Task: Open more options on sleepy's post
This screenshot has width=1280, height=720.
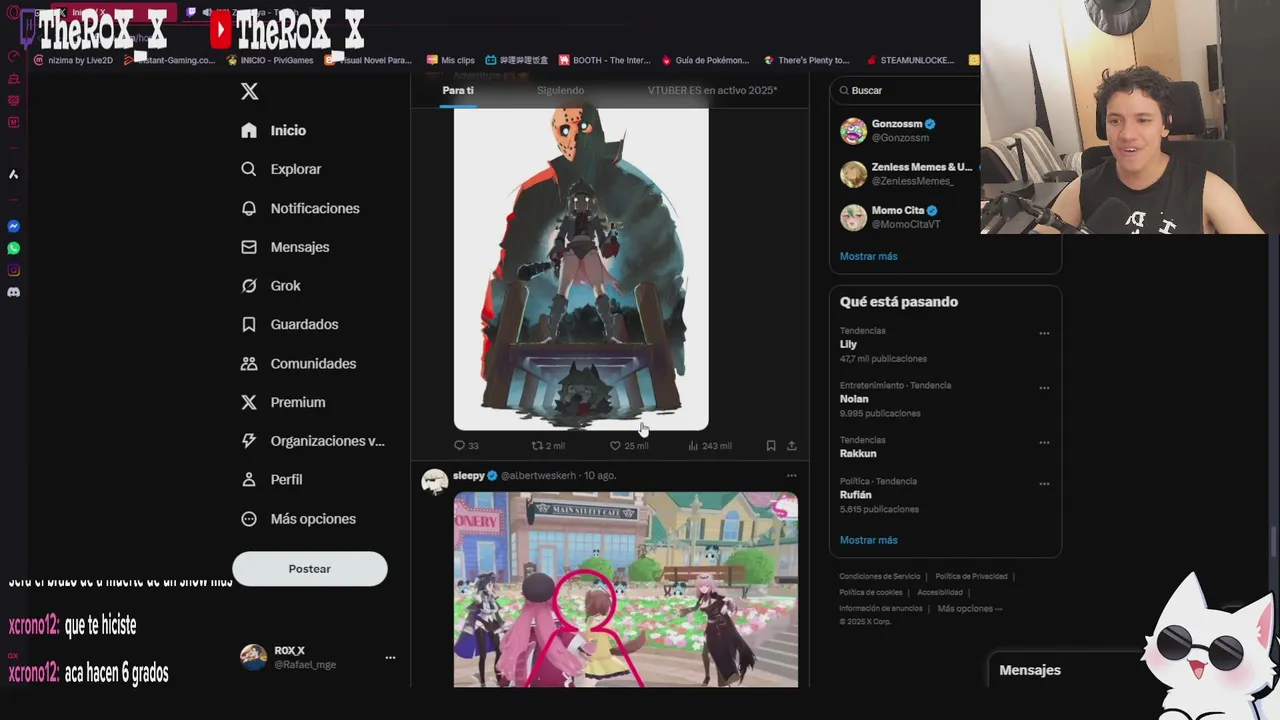Action: [792, 476]
